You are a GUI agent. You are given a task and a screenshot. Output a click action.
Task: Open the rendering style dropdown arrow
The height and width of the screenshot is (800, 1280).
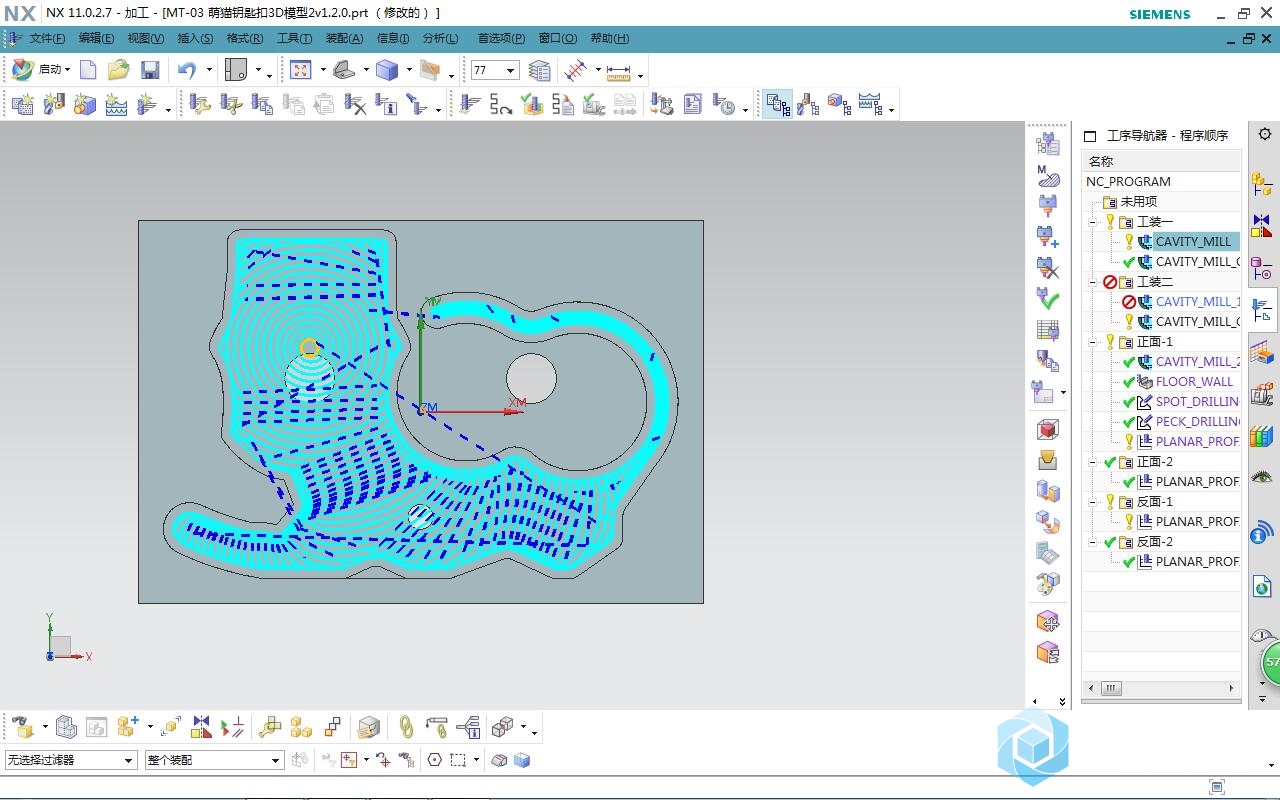(x=408, y=71)
